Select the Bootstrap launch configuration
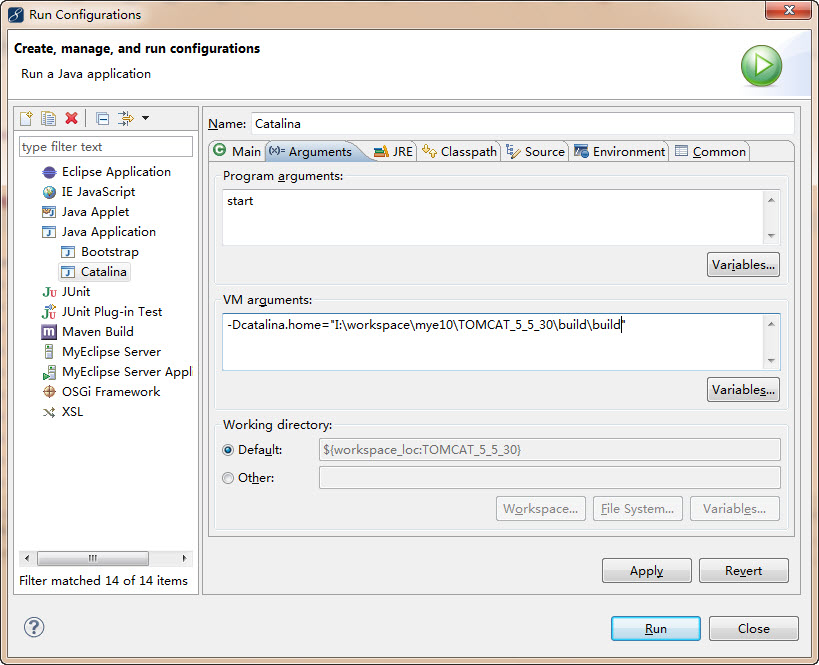 pos(109,252)
